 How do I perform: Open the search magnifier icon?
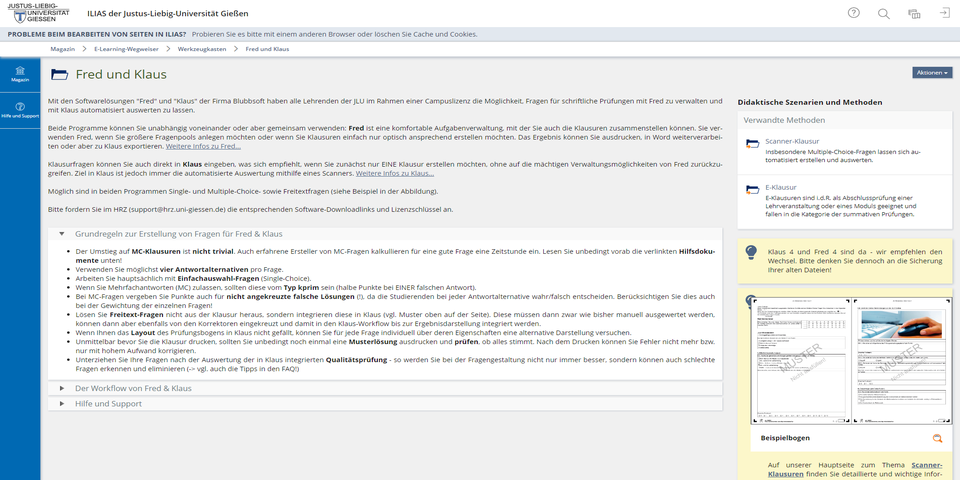click(x=883, y=13)
